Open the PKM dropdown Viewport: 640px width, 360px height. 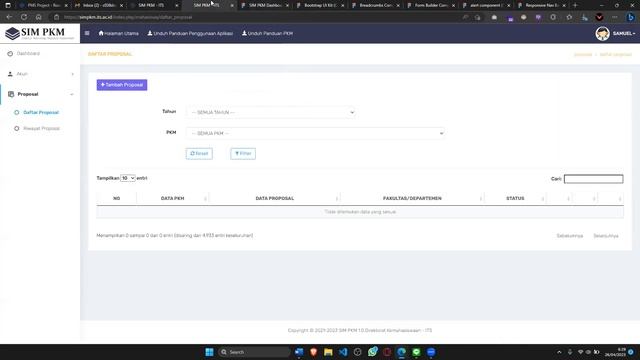[316, 133]
